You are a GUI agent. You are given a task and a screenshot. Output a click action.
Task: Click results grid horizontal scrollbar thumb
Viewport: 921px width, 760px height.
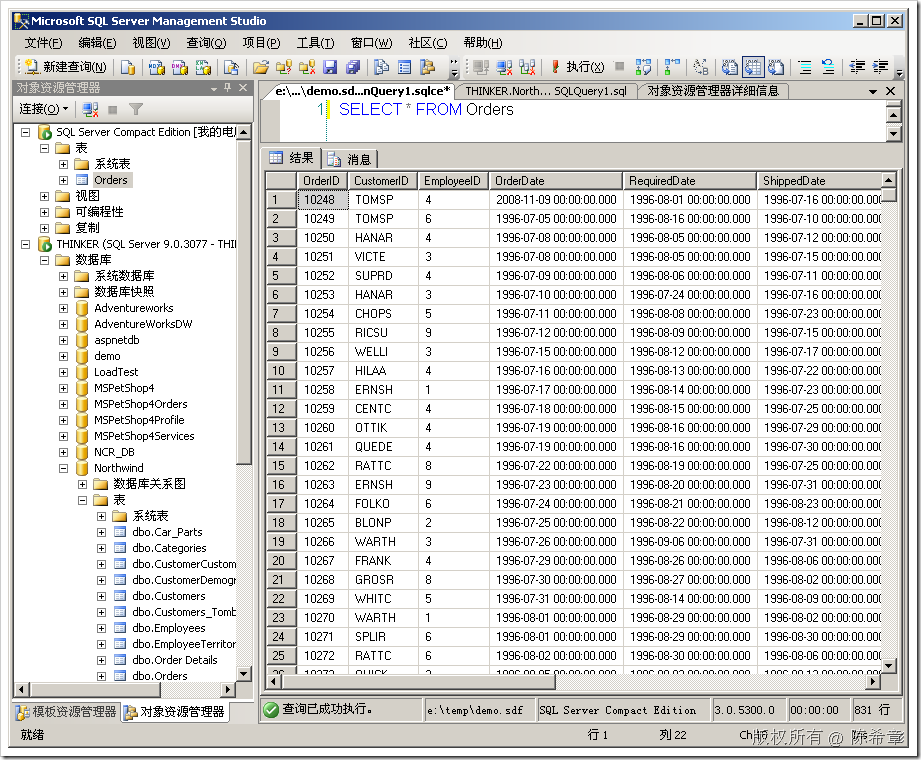click(418, 682)
